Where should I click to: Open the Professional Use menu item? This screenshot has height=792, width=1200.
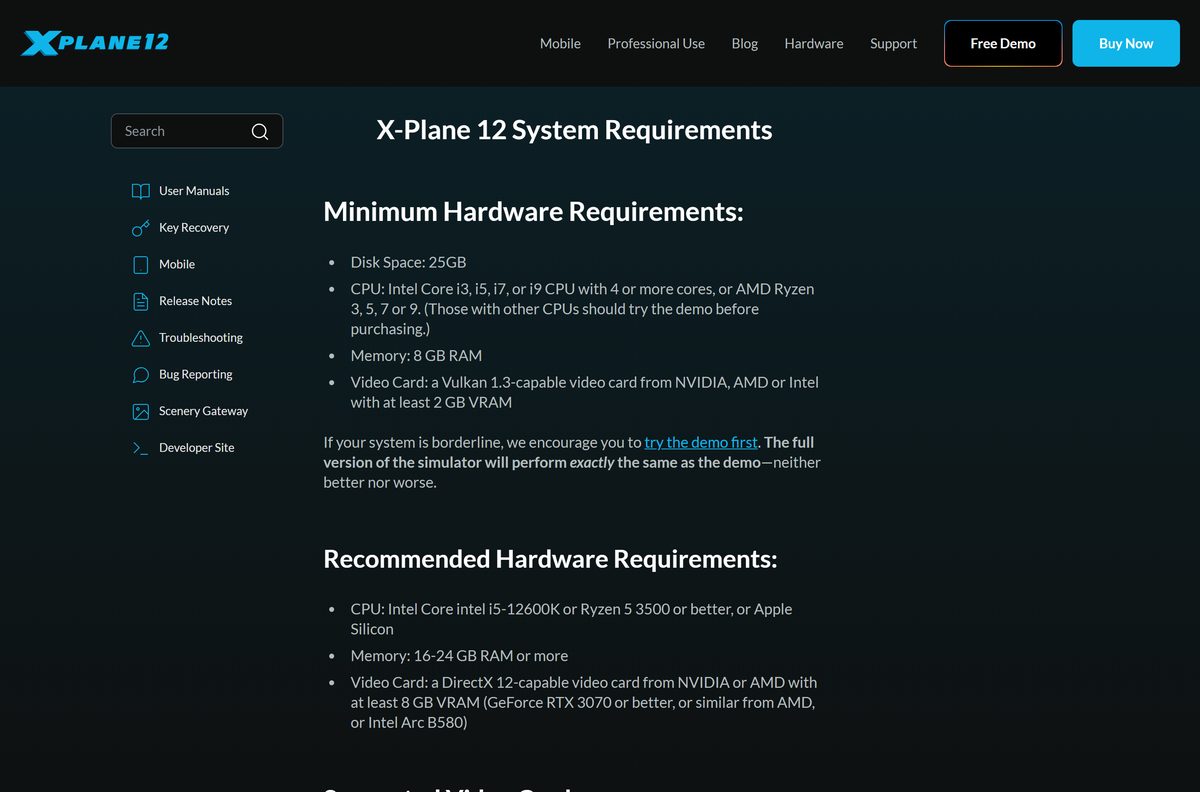(656, 43)
